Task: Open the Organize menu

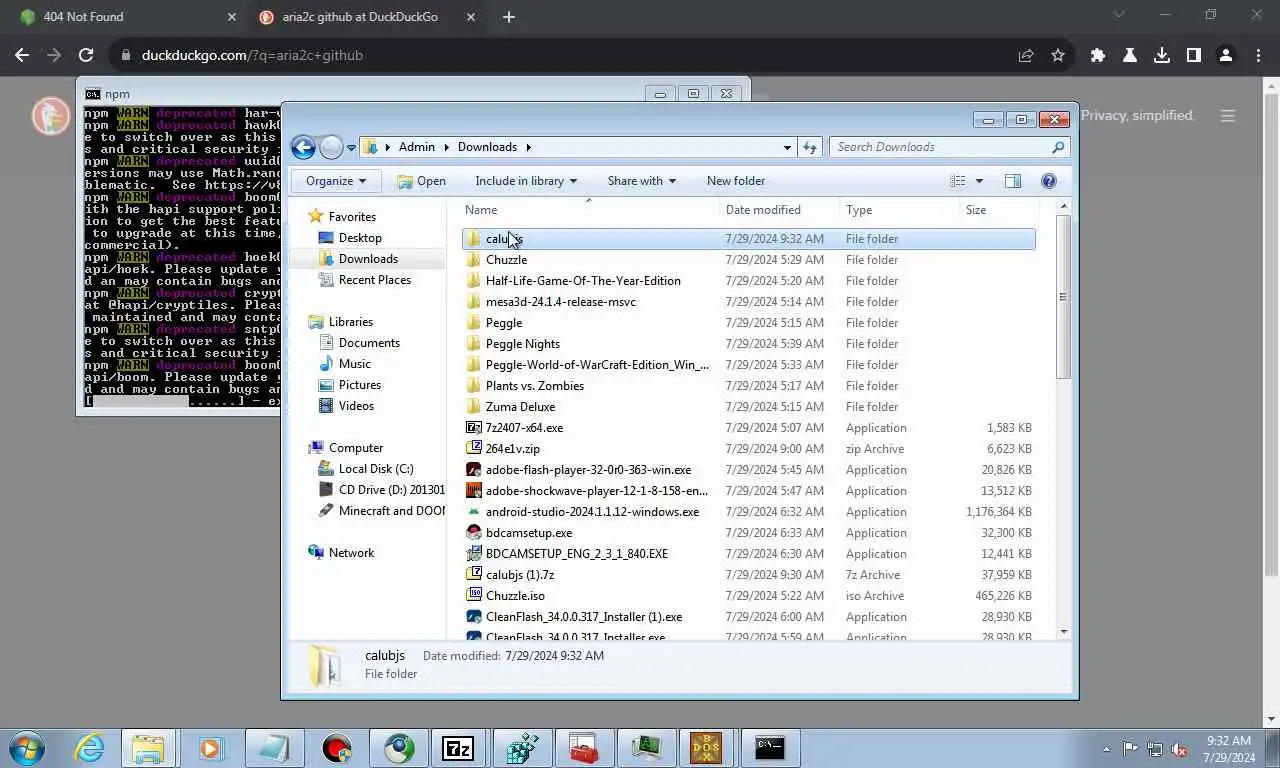Action: [x=336, y=181]
